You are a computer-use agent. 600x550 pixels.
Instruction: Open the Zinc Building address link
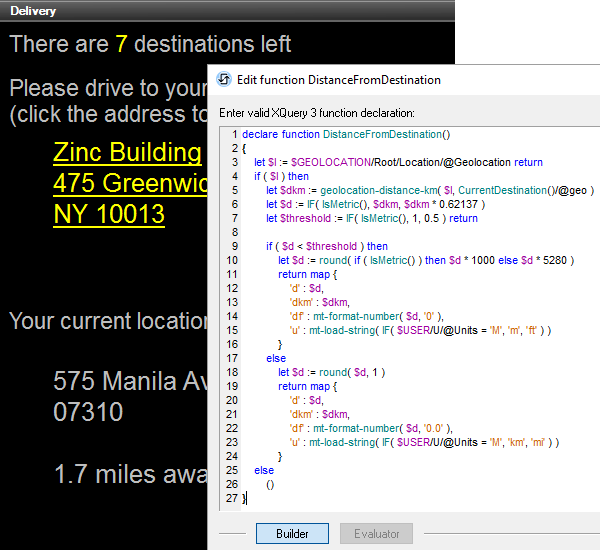[128, 152]
